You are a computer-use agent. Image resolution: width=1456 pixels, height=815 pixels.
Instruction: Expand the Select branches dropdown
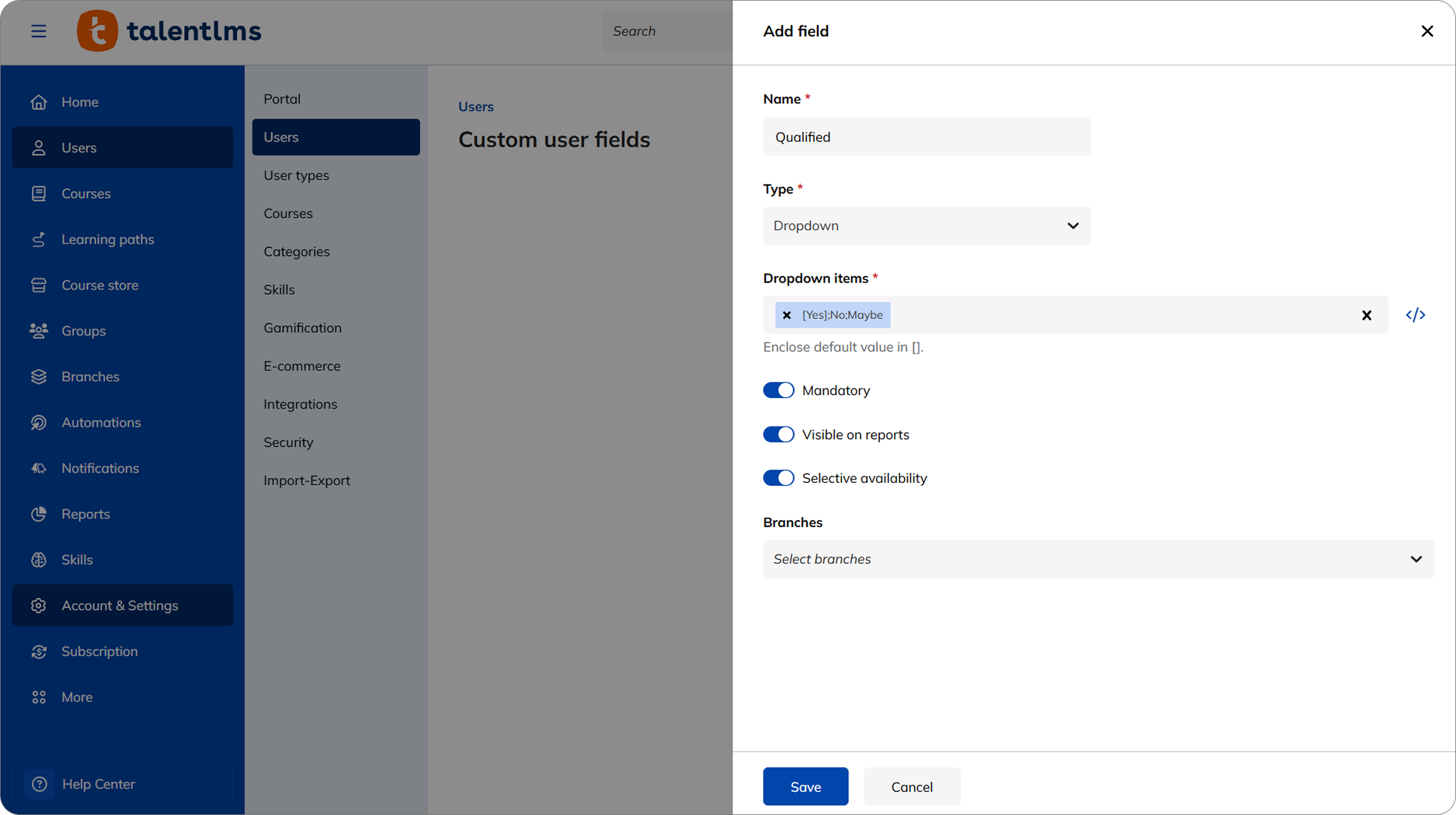click(1098, 559)
